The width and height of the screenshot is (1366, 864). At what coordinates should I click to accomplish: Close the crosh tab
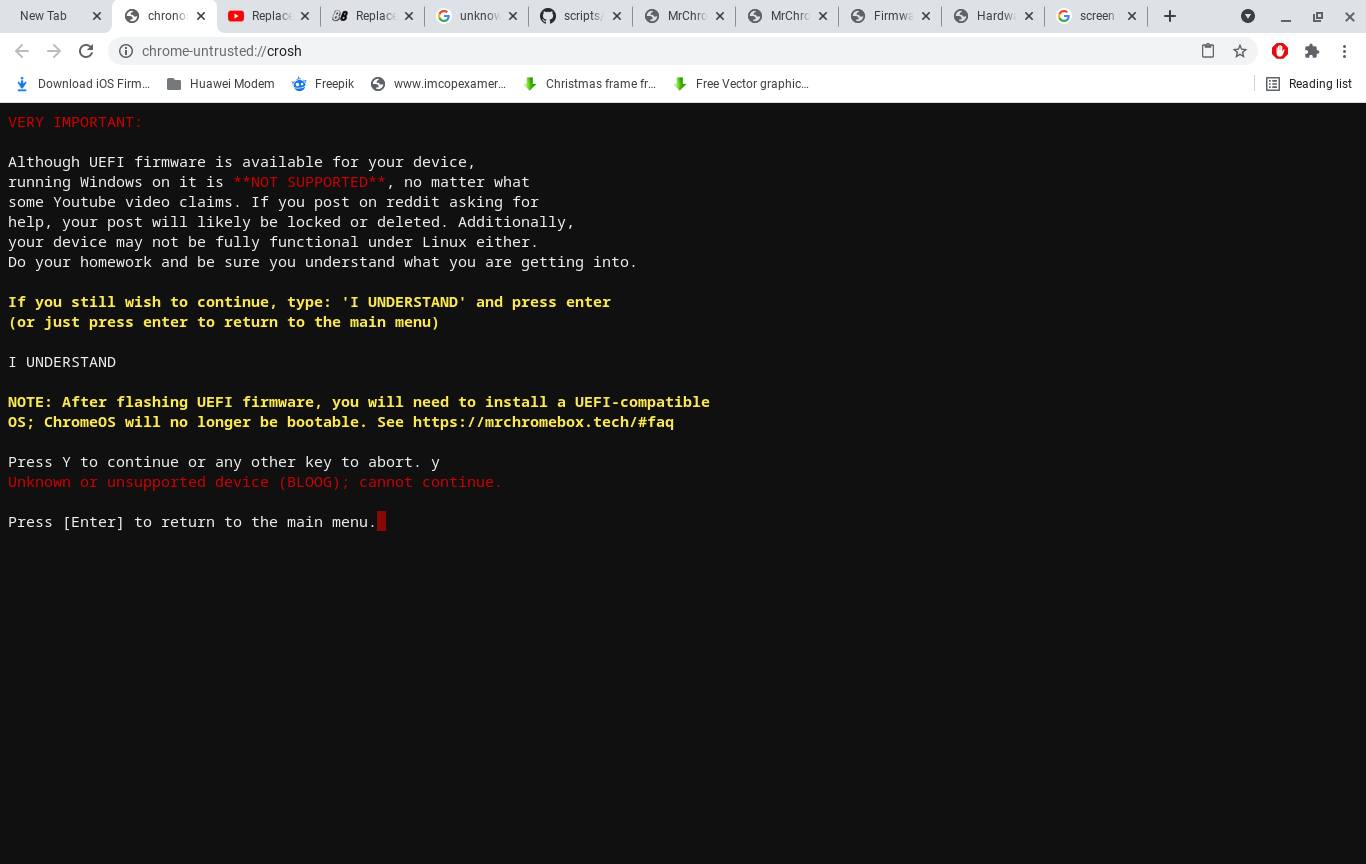[x=201, y=16]
